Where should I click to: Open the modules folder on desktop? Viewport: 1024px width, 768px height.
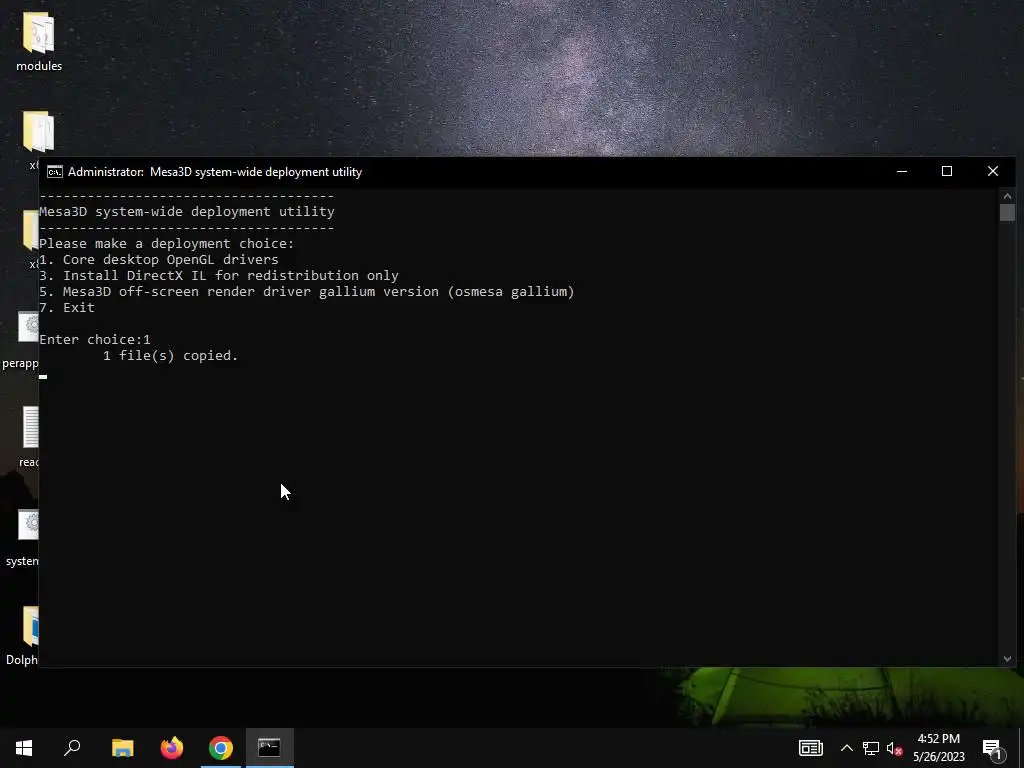pos(39,41)
